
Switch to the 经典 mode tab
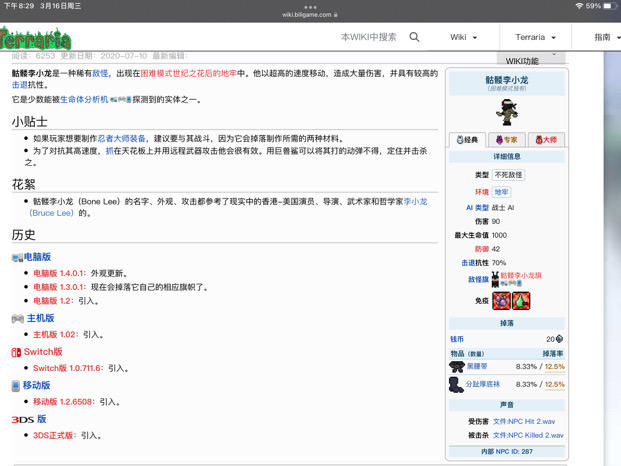click(467, 139)
